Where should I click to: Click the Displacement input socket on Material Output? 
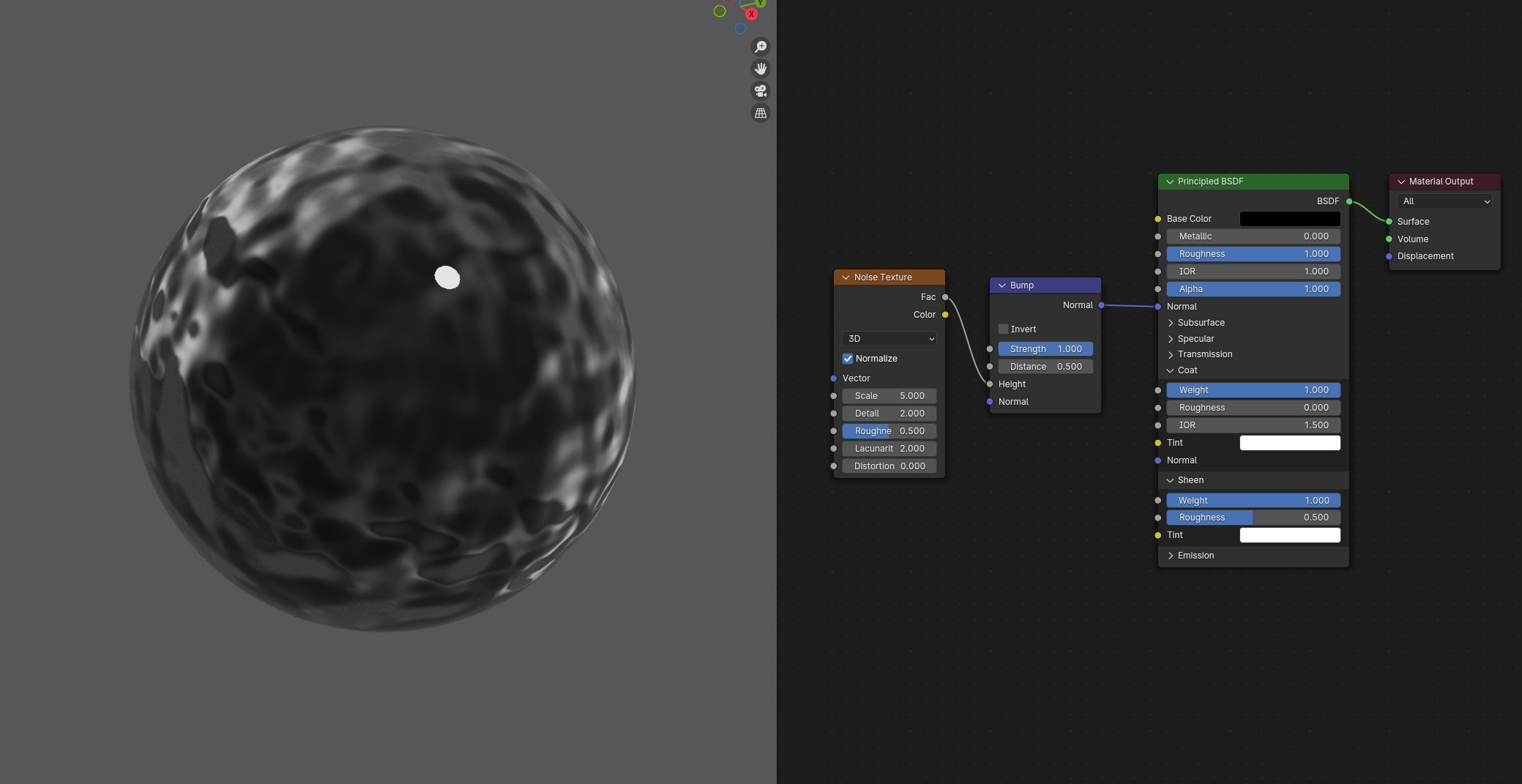1389,256
